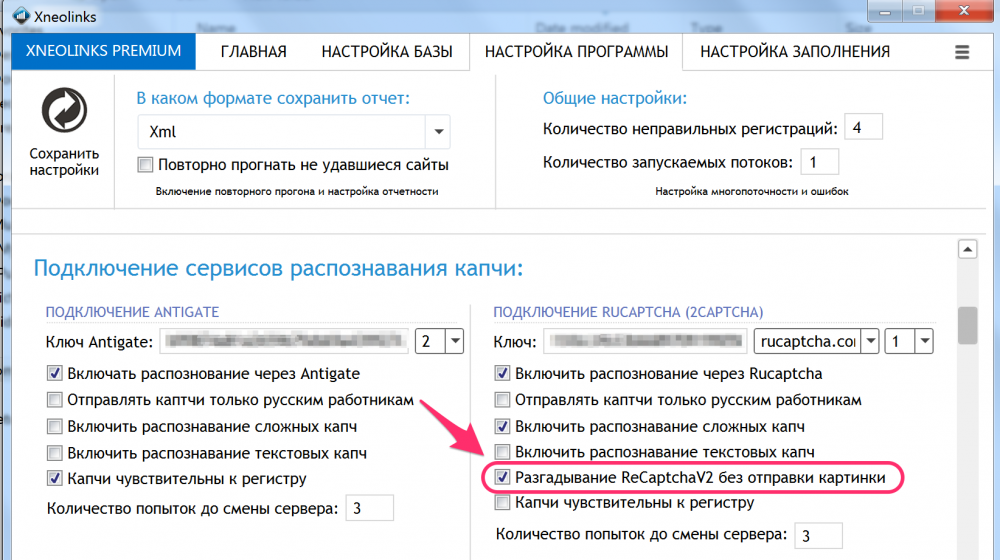1000x560 pixels.
Task: Open the hamburger menu icon
Action: pyautogui.click(x=962, y=52)
